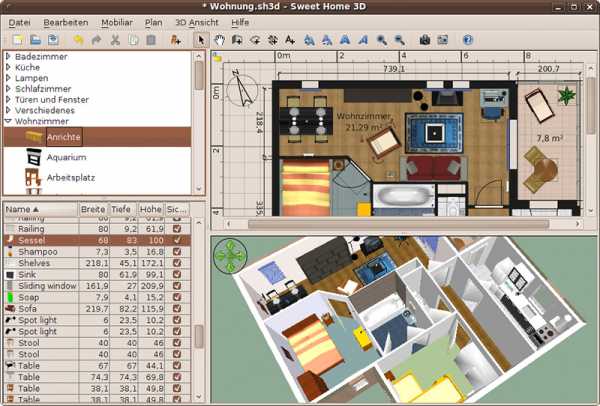
Task: Click the Create photo camera icon
Action: [x=425, y=40]
